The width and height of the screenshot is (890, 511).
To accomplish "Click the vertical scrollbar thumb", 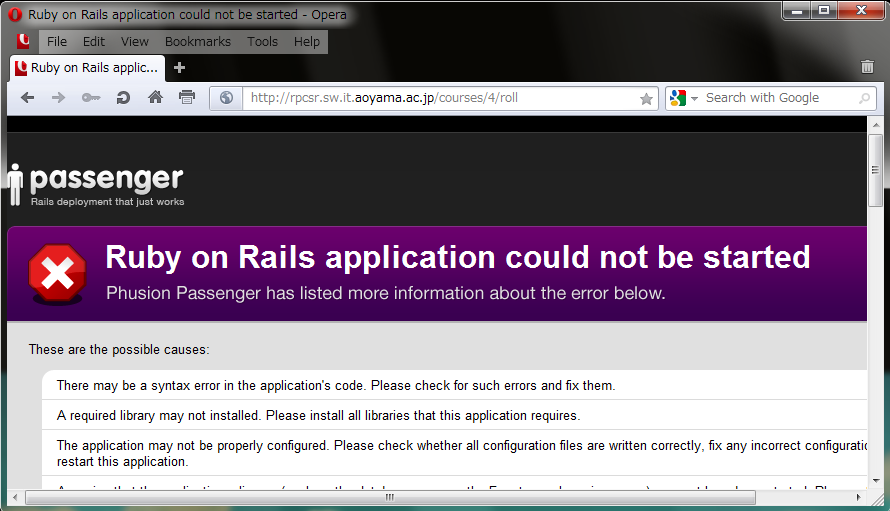I will coord(876,170).
